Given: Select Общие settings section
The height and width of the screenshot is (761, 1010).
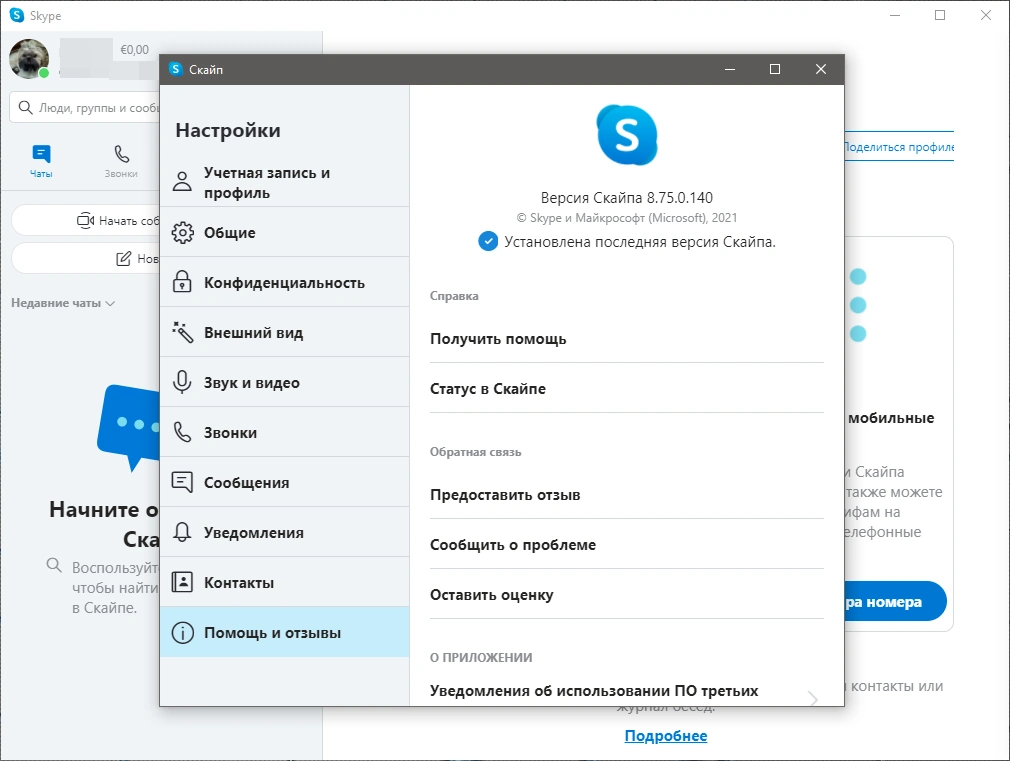Looking at the screenshot, I should tap(285, 232).
